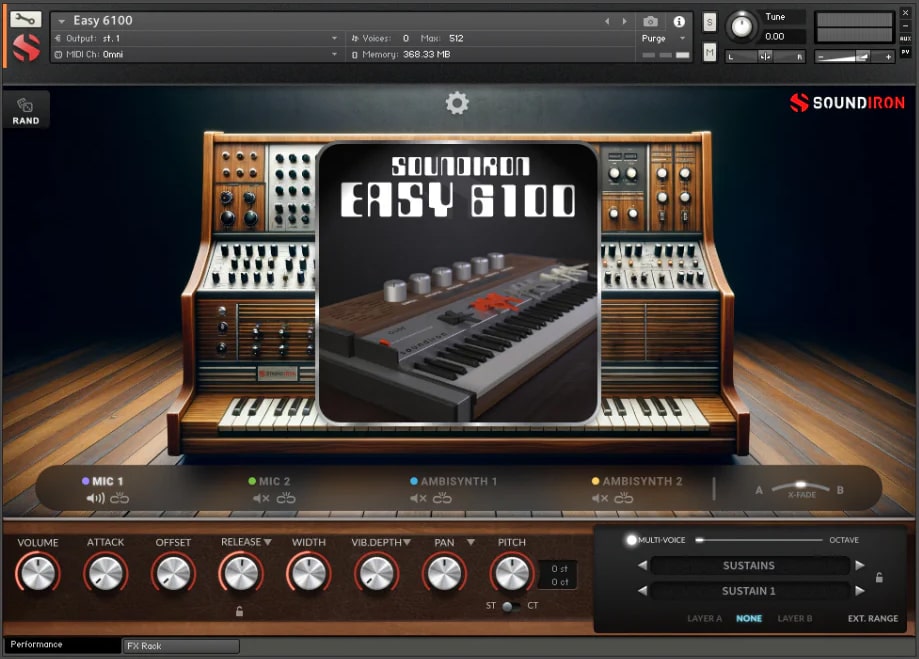Click the OFFSET knob
The width and height of the screenshot is (919, 659).
[x=173, y=573]
